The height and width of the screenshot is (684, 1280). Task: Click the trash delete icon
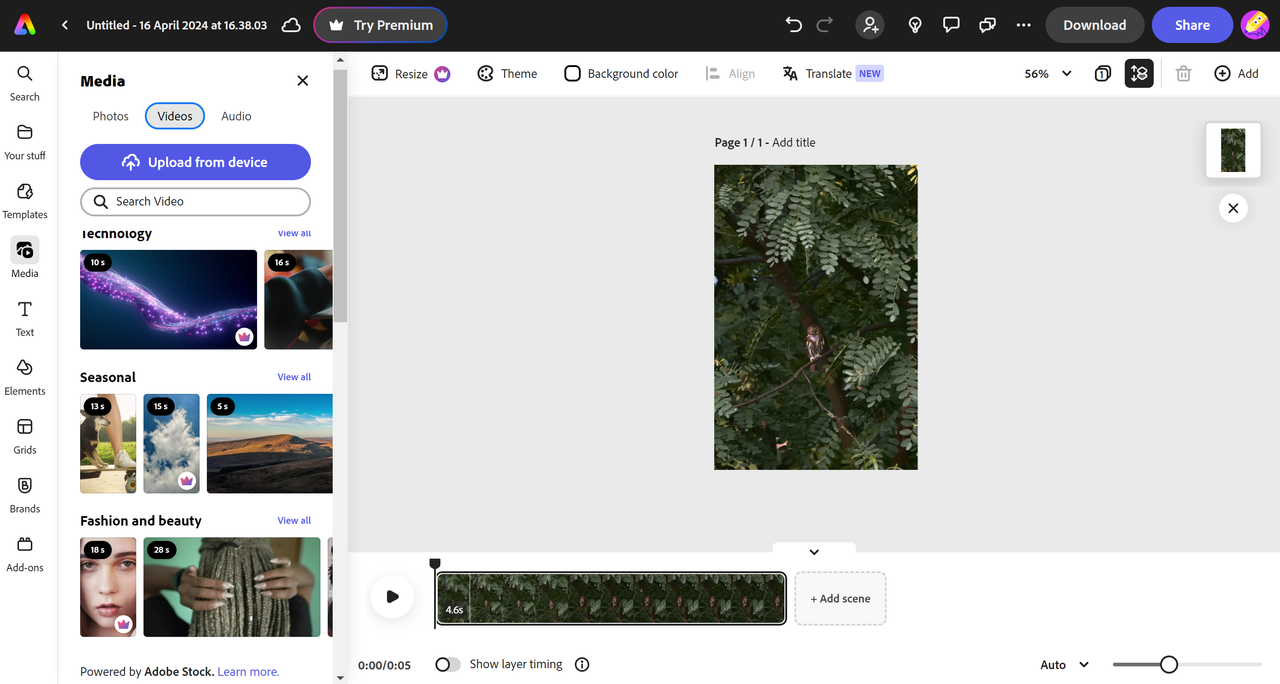click(1183, 74)
